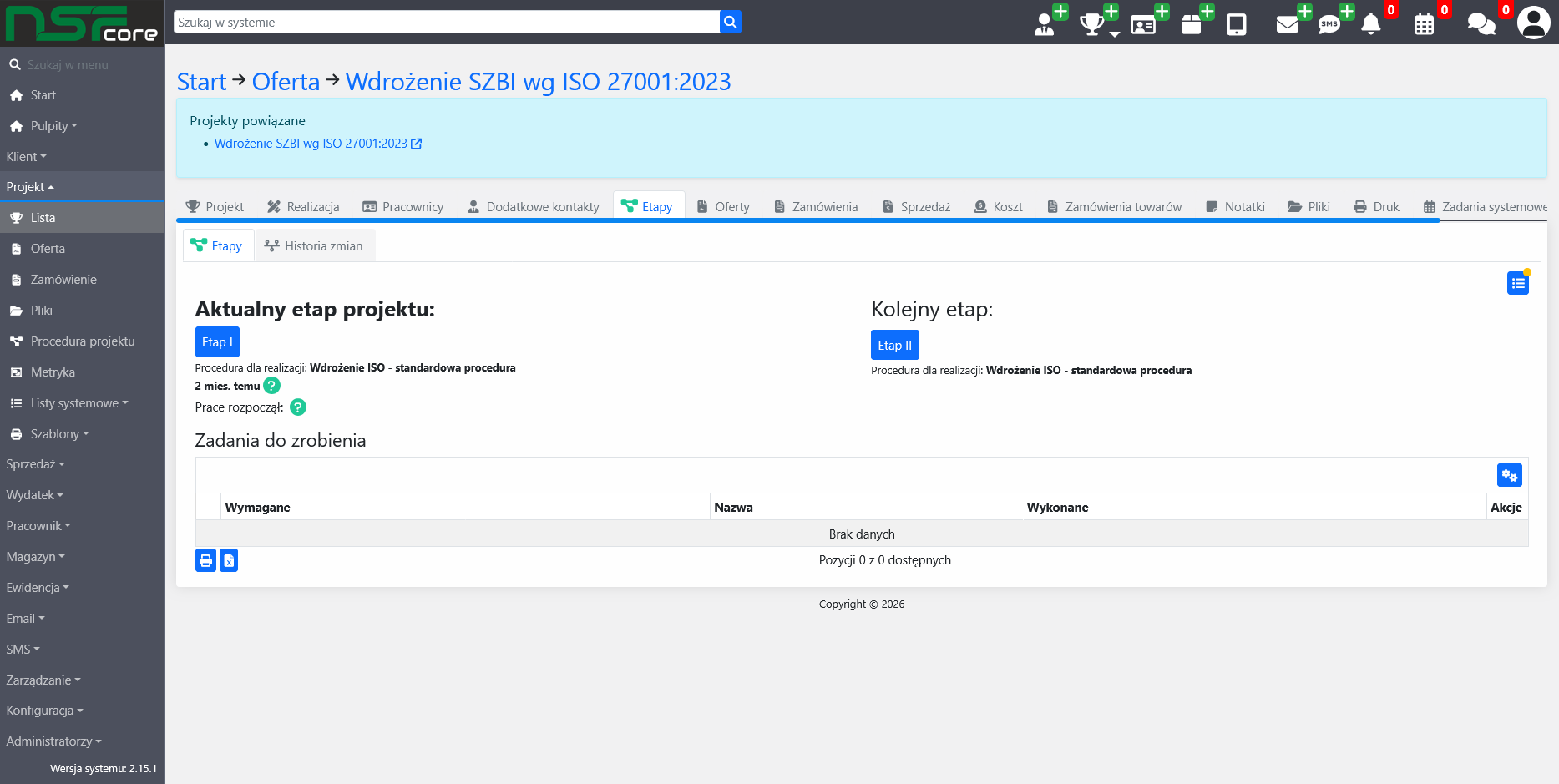Open the Notatki tab
This screenshot has width=1559, height=784.
(1236, 207)
